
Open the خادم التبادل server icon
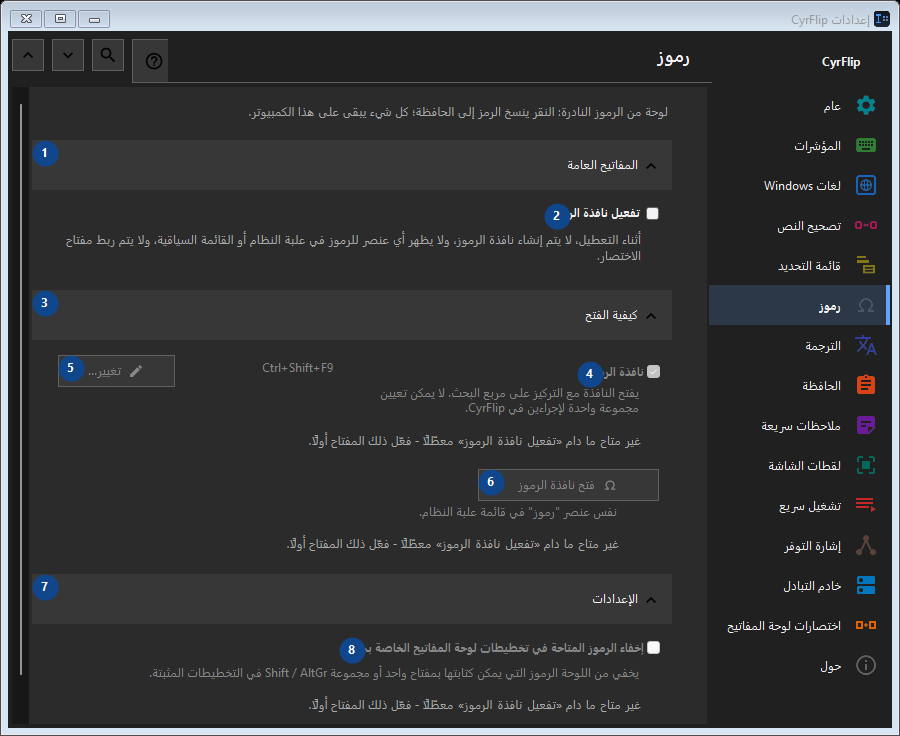point(866,585)
